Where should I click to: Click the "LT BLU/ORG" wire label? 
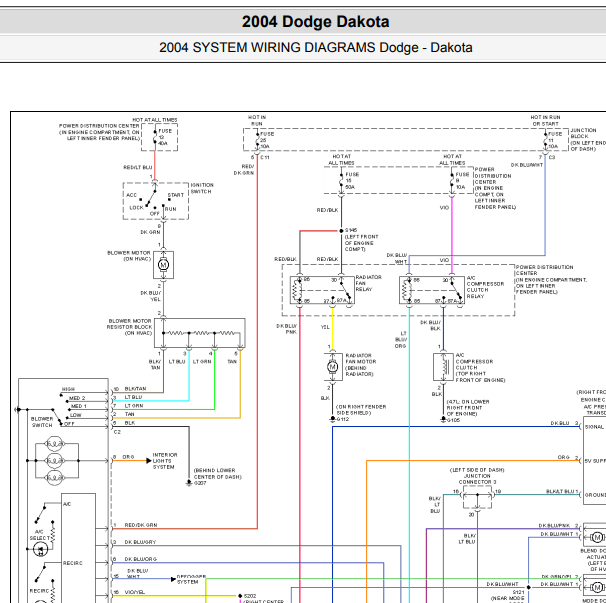(401, 339)
